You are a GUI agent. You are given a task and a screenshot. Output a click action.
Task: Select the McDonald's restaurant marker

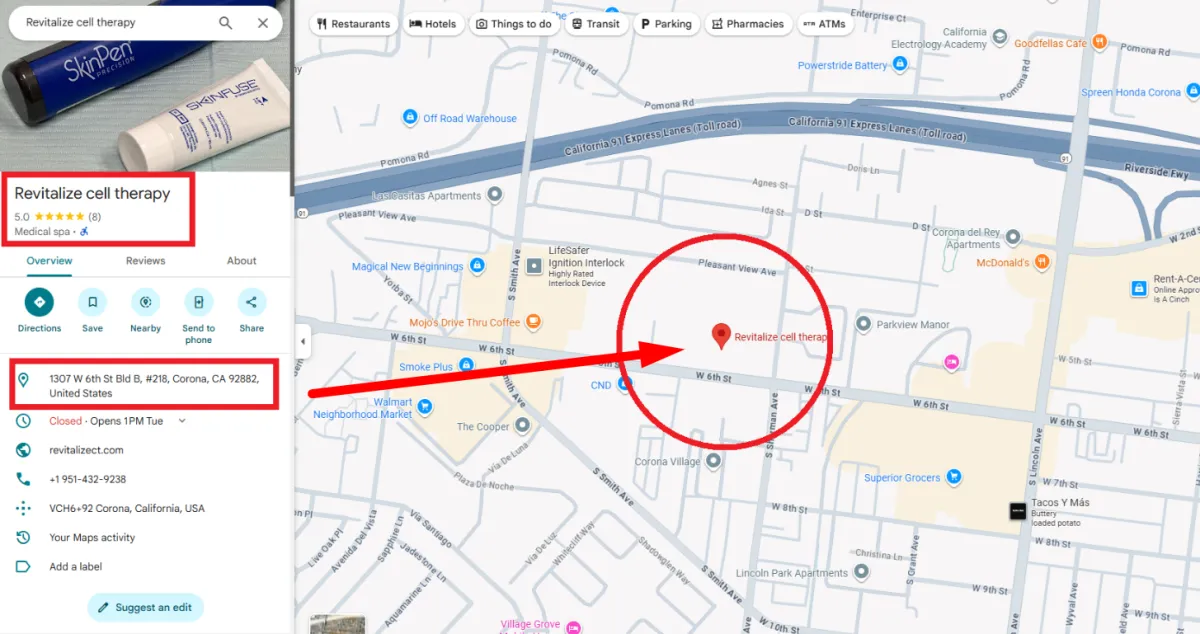1042,262
